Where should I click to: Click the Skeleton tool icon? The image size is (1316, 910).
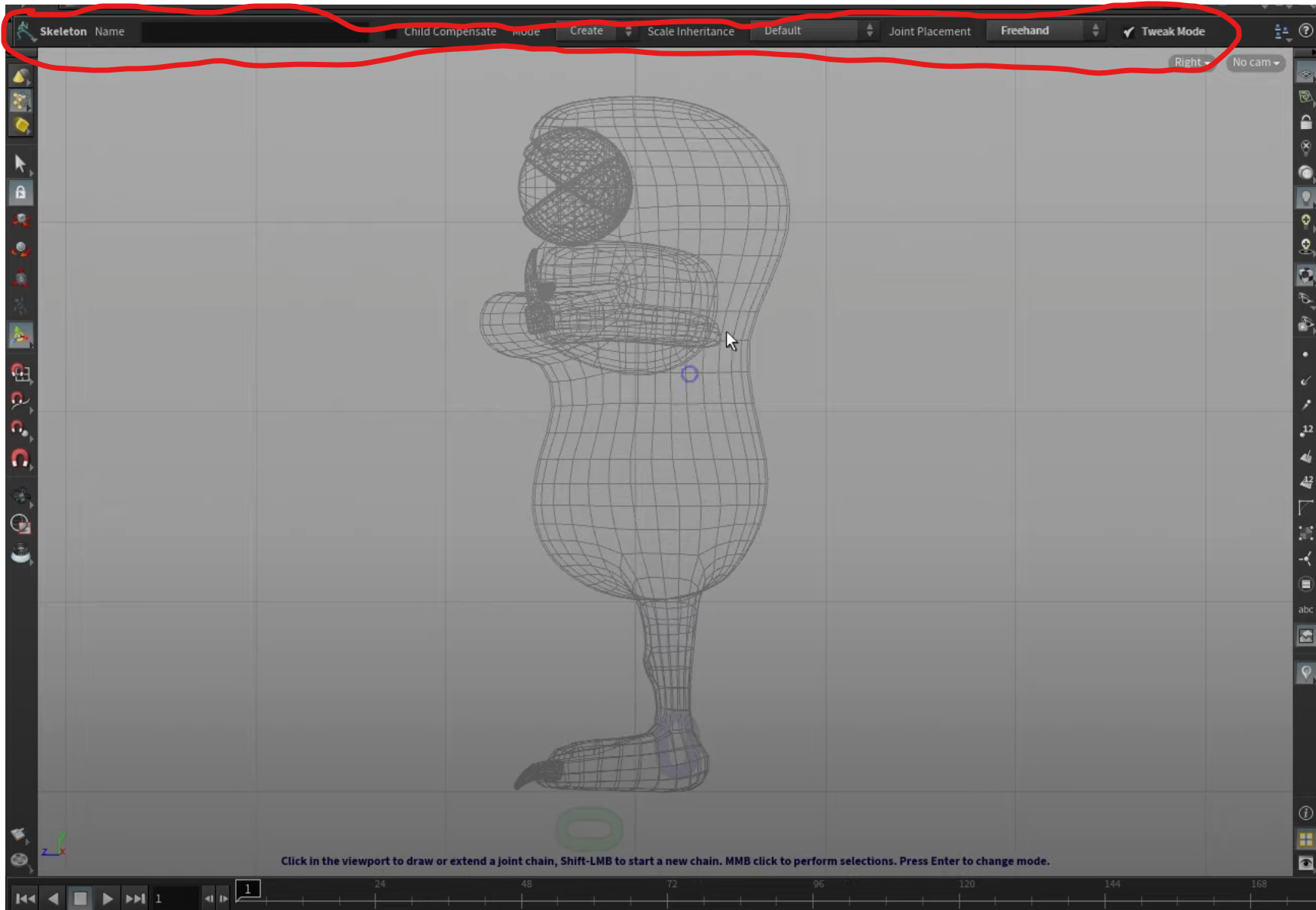(24, 31)
